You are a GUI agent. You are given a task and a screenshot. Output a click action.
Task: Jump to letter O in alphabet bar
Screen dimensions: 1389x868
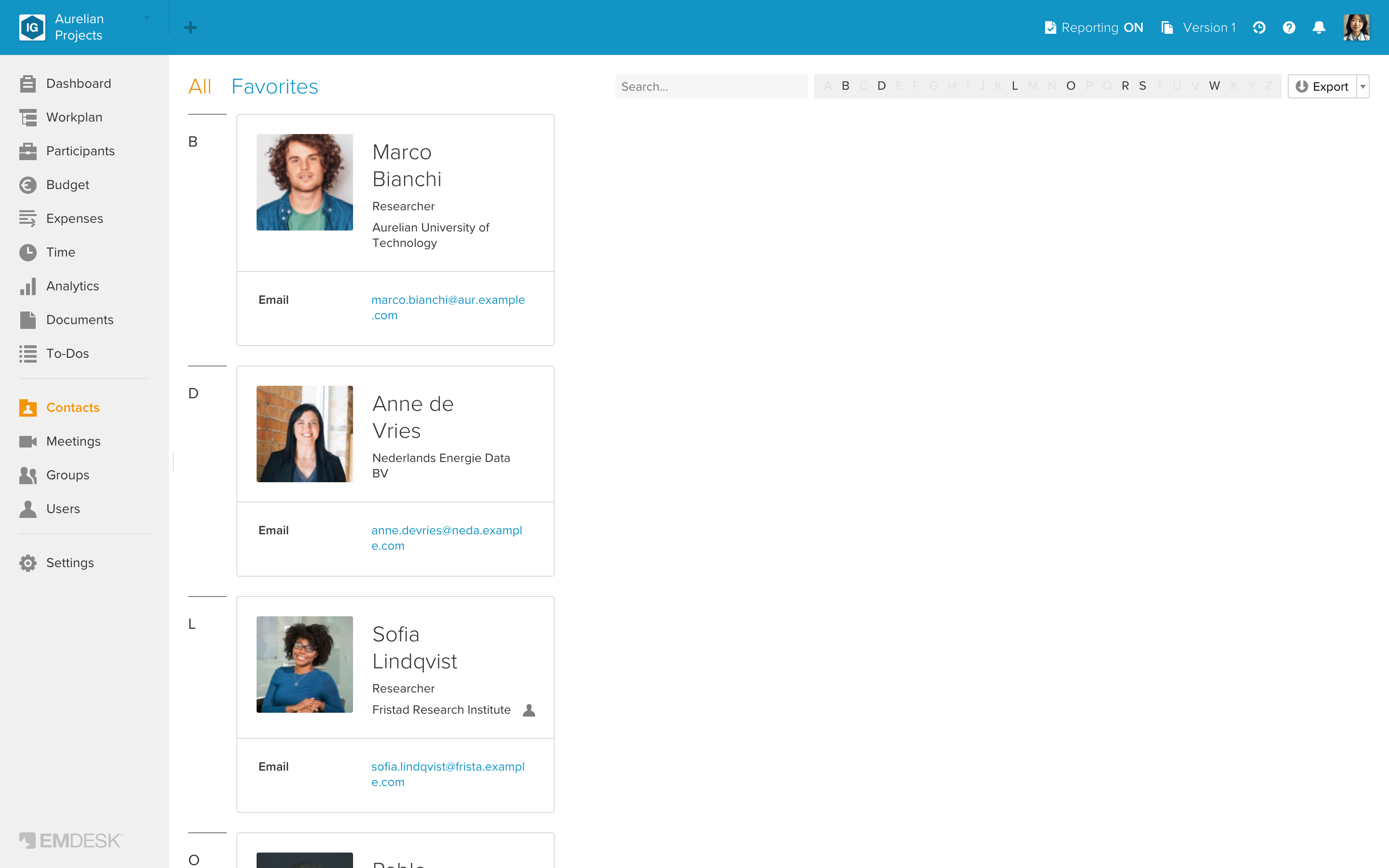[x=1071, y=86]
